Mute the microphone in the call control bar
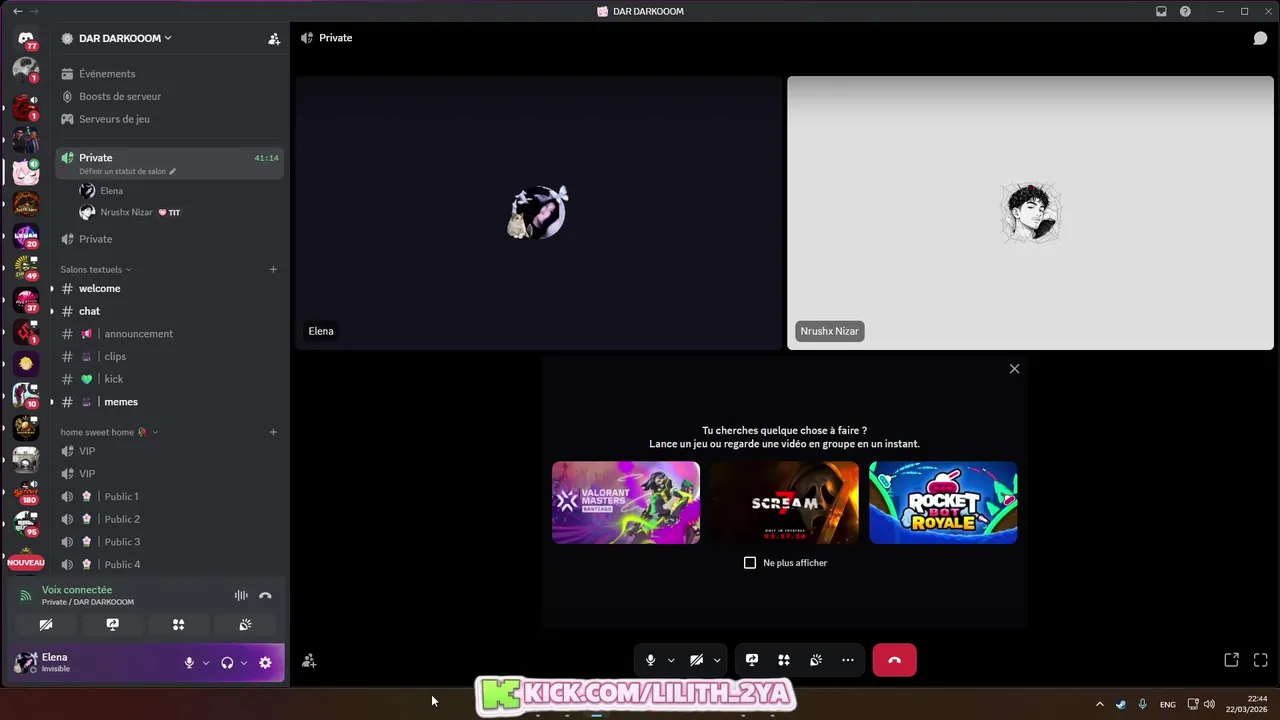The height and width of the screenshot is (720, 1280). coord(651,660)
